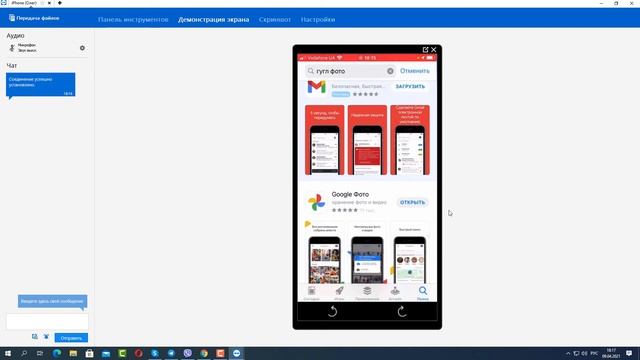Rotate phone view clockwise
The height and width of the screenshot is (360, 640).
coord(402,311)
